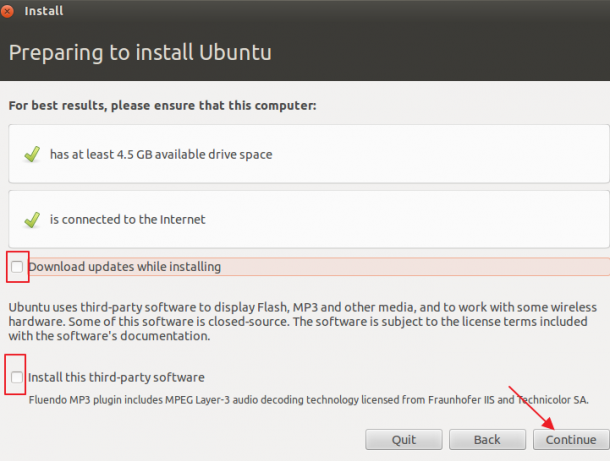Enable the Download updates while installing checkbox
The height and width of the screenshot is (461, 610).
coord(17,267)
